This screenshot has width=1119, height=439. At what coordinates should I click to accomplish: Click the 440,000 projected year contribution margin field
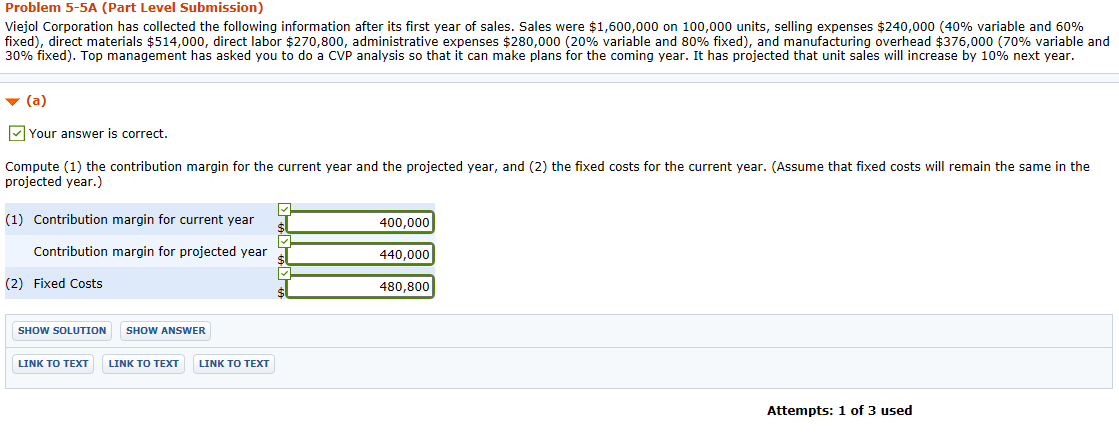(360, 254)
